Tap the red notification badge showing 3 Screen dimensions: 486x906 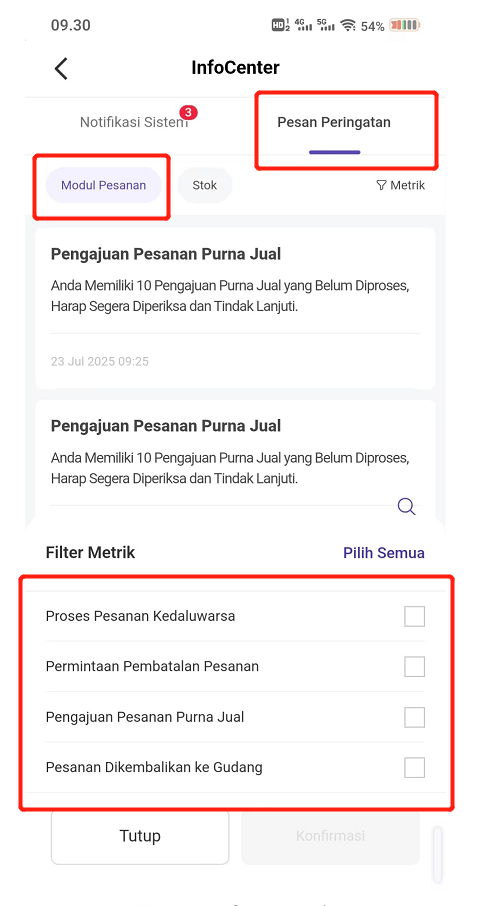188,112
